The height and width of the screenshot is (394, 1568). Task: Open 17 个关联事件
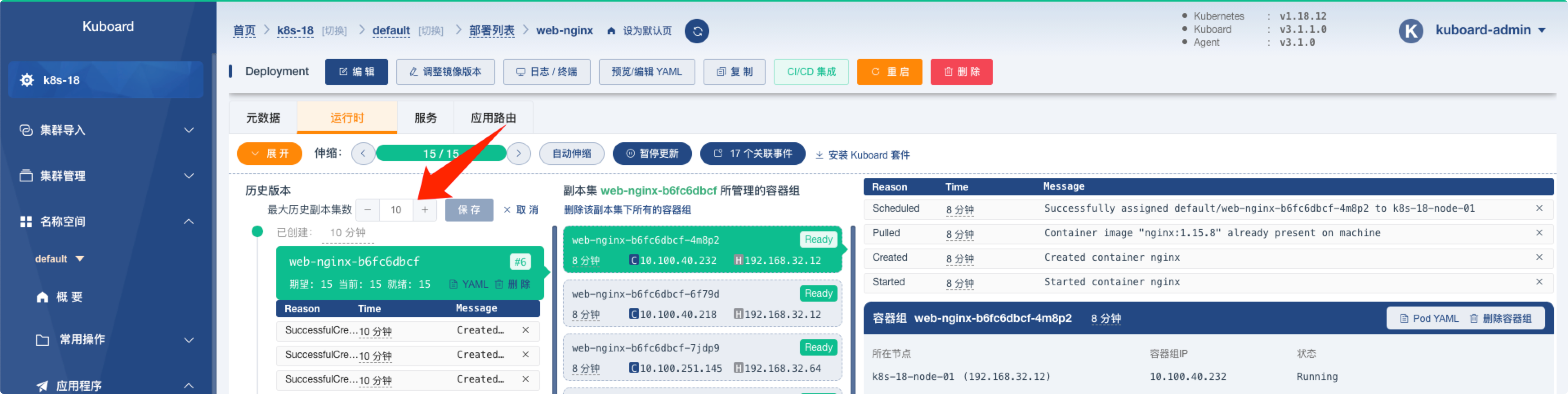753,153
